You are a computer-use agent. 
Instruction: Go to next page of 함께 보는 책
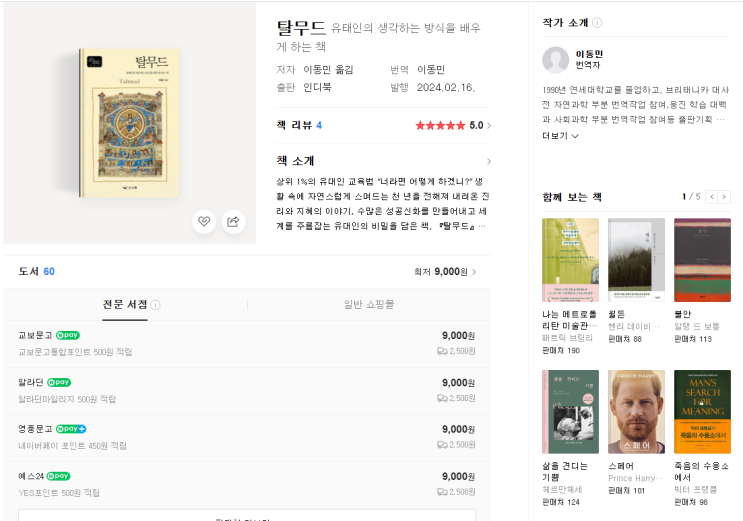pos(724,197)
